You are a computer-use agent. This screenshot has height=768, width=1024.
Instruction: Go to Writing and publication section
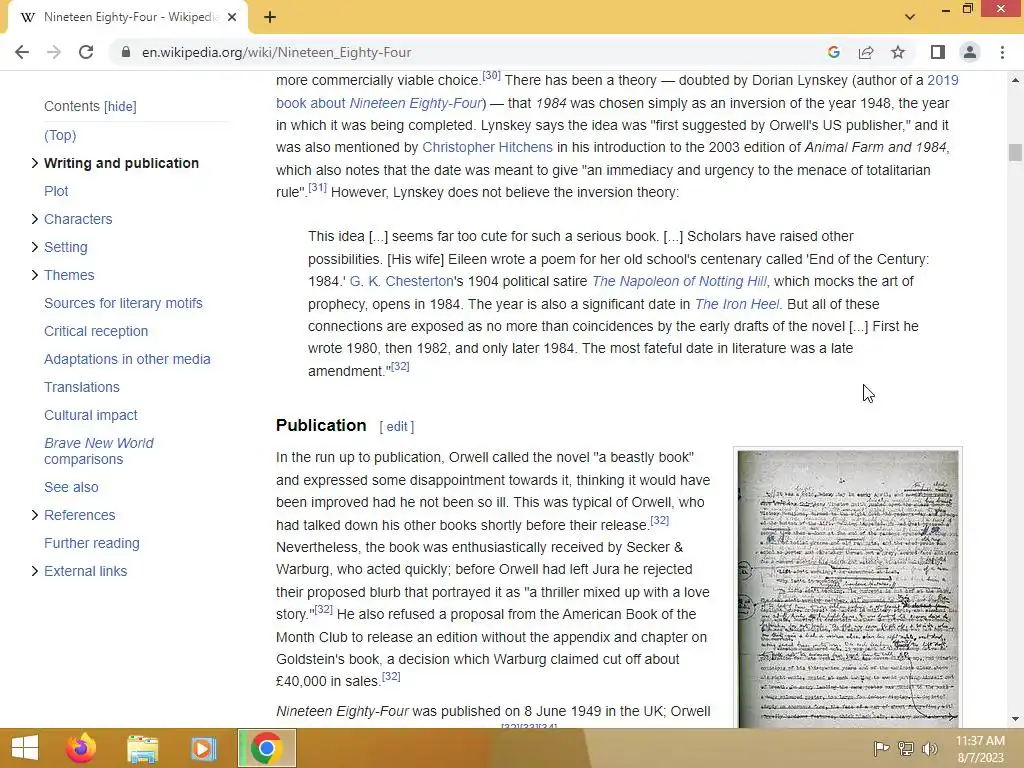[x=121, y=163]
